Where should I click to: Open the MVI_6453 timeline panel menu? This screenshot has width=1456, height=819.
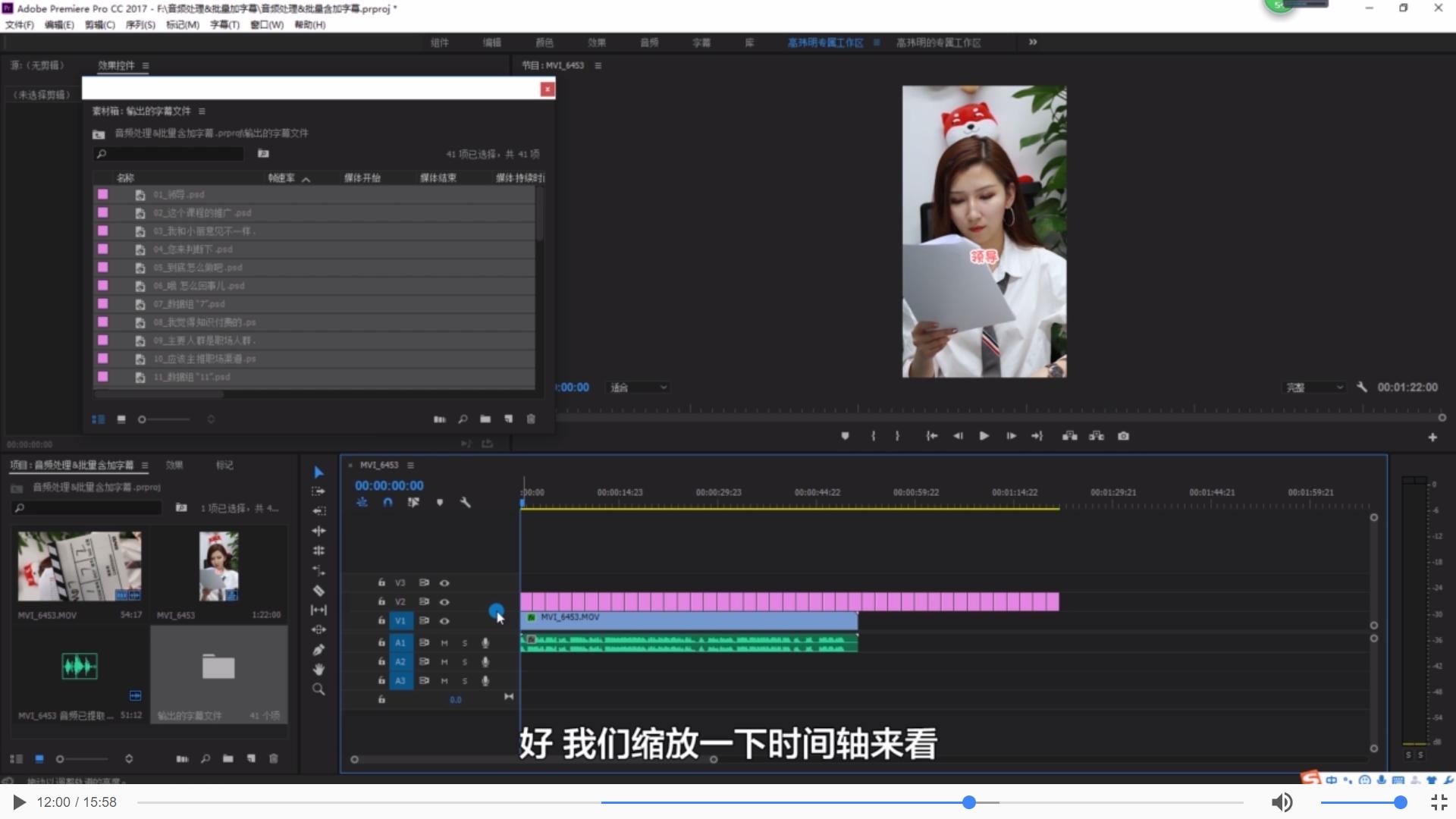(x=410, y=465)
